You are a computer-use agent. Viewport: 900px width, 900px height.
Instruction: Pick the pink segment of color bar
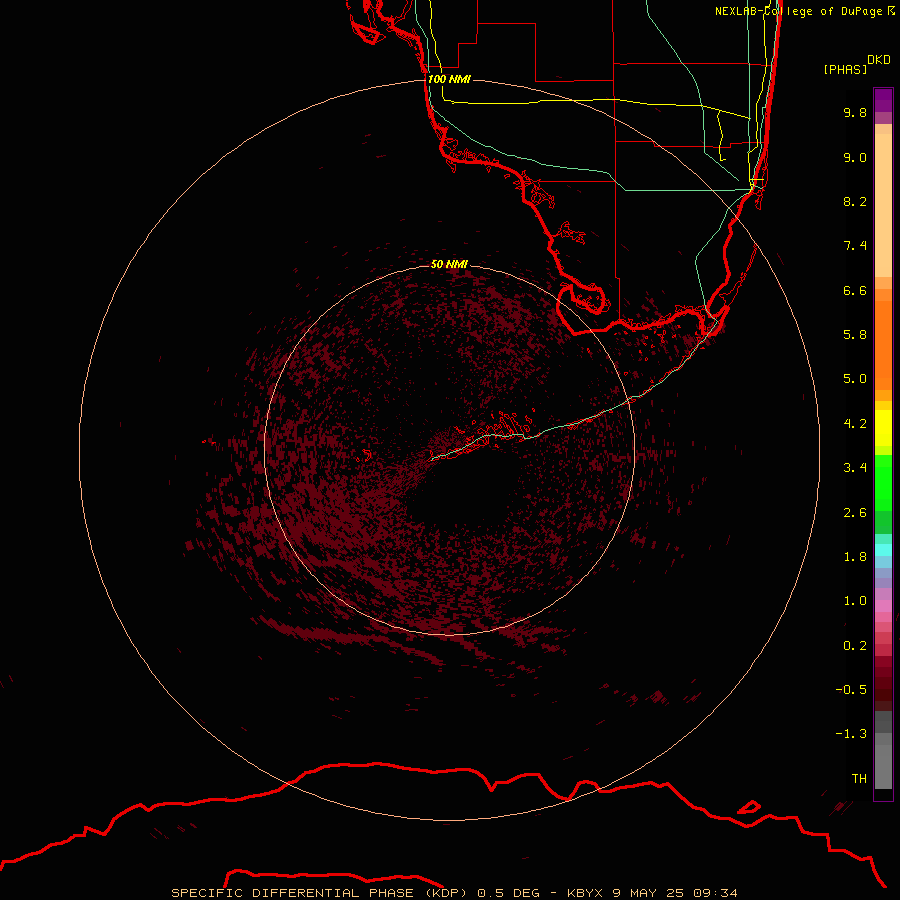883,606
